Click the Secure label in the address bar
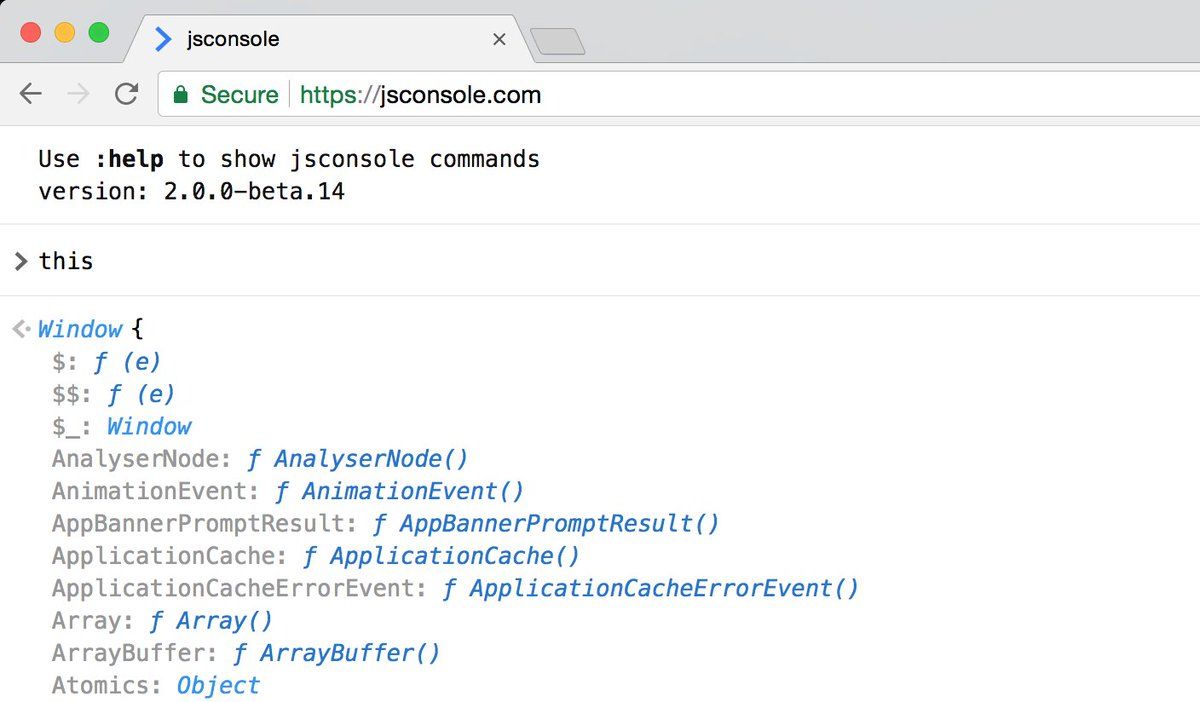This screenshot has height=702, width=1200. click(239, 95)
